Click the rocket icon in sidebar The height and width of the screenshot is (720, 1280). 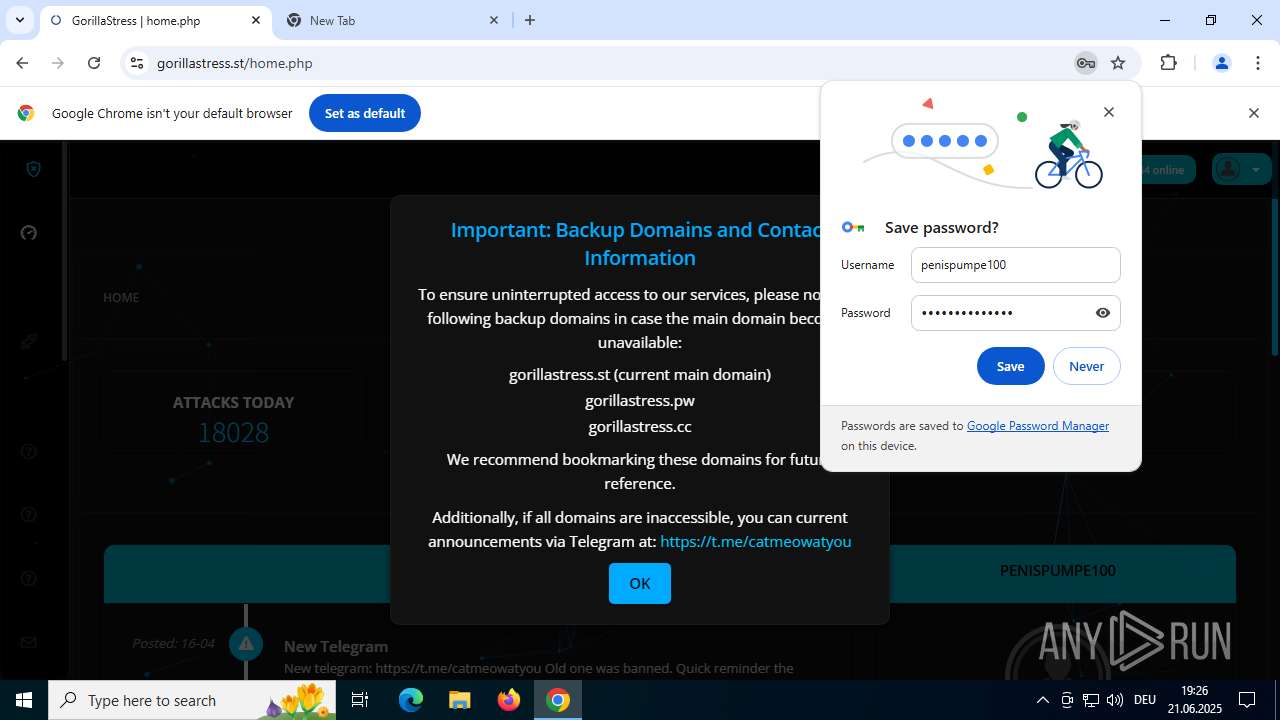(x=29, y=342)
